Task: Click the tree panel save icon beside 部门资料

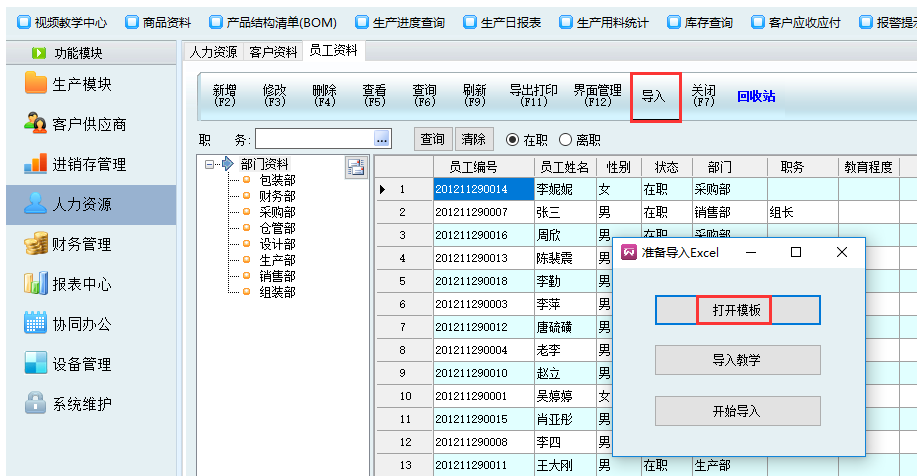Action: 356,167
